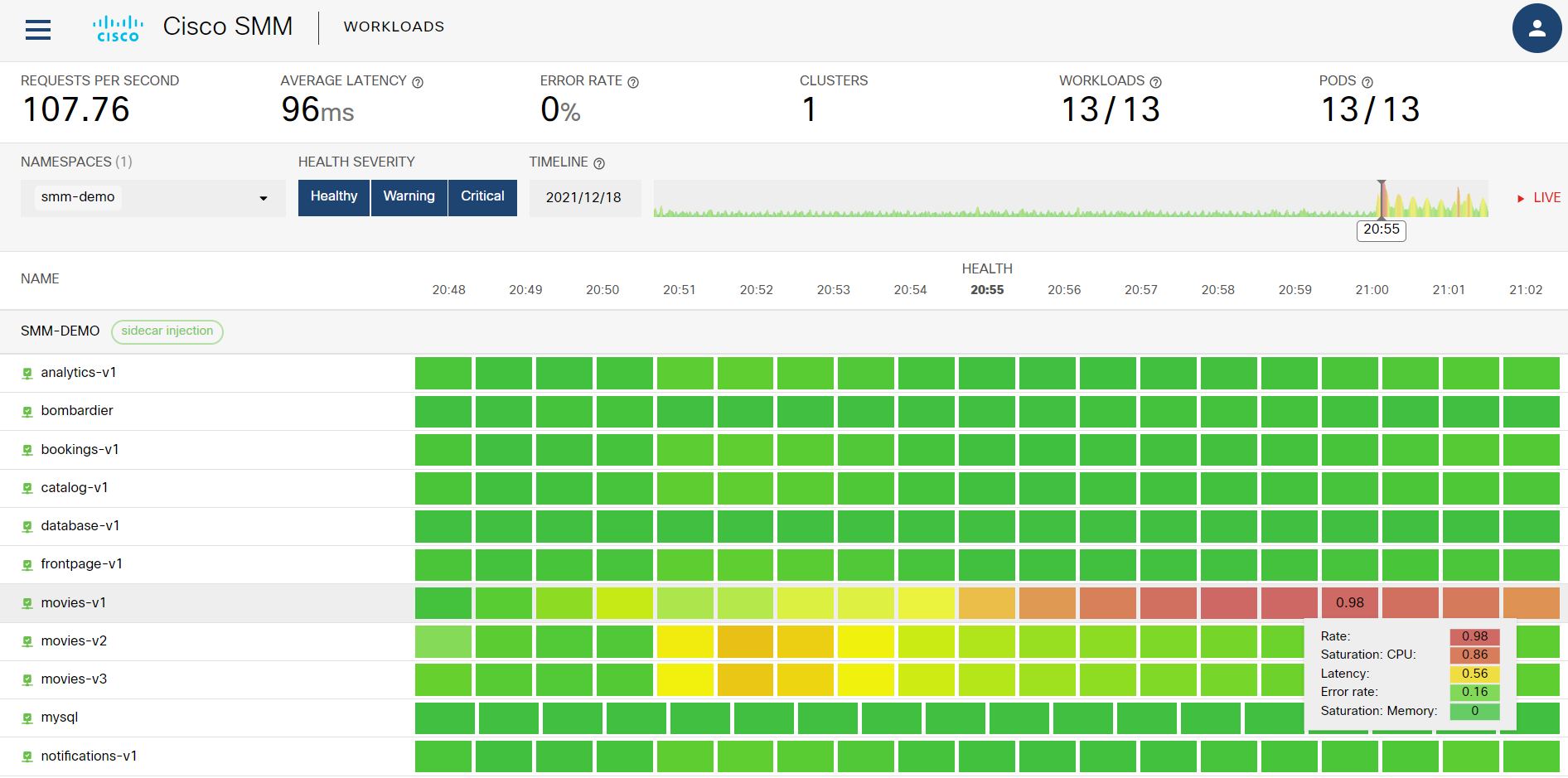Select the 0.98 health cell for movies-v1
1568x778 pixels.
pos(1350,603)
